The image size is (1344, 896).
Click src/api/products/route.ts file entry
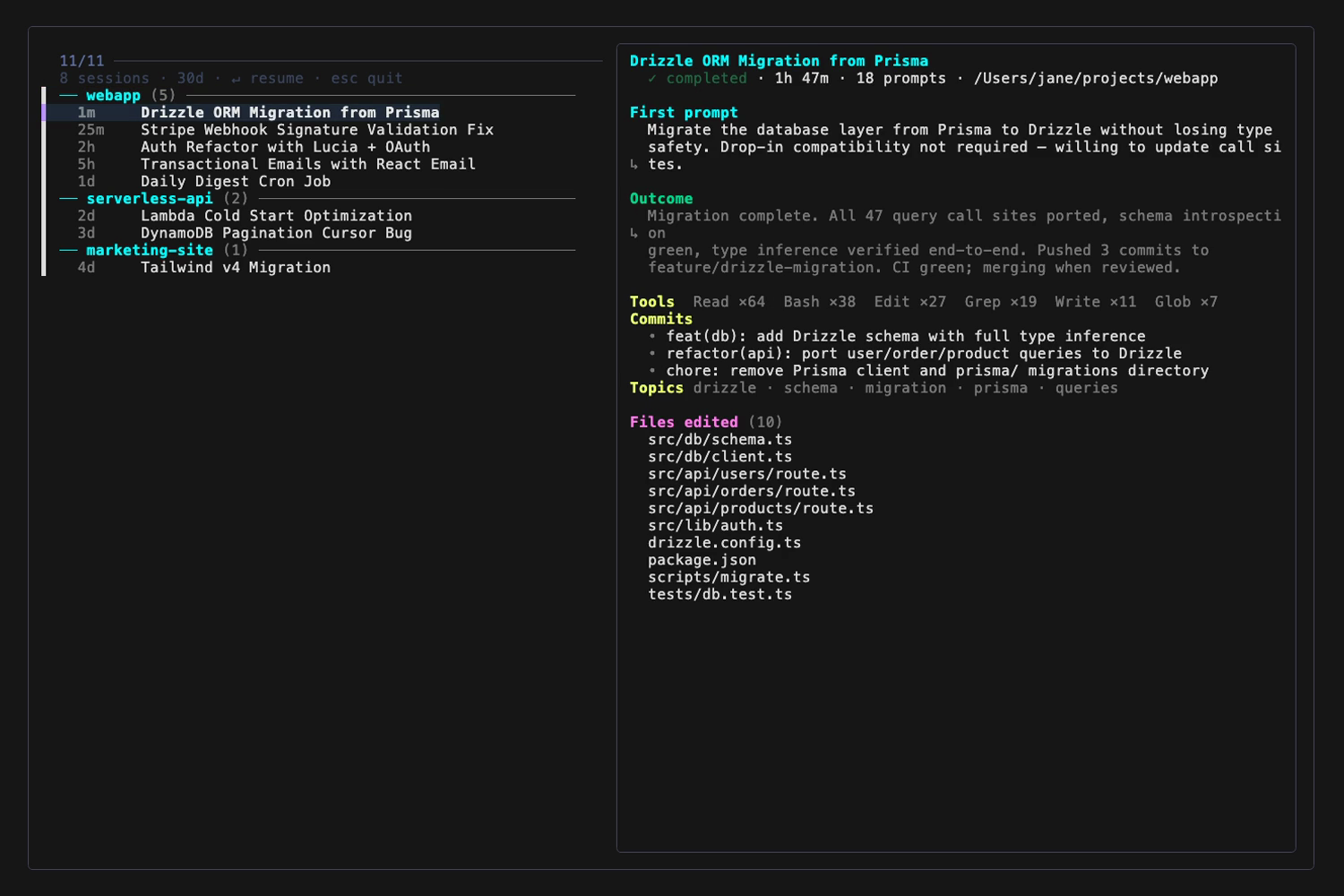click(x=761, y=508)
